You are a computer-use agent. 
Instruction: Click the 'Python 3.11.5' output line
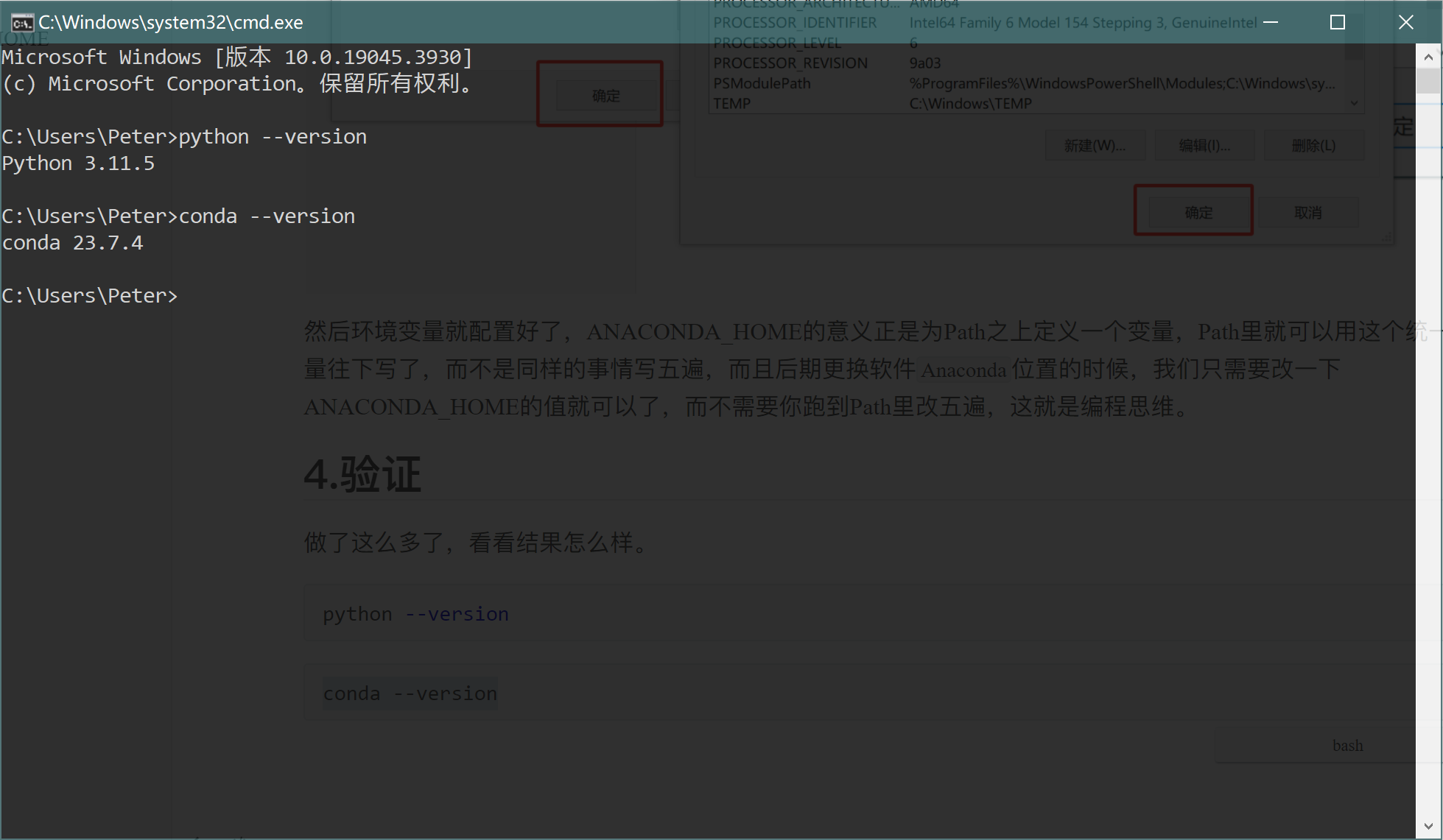[x=78, y=163]
